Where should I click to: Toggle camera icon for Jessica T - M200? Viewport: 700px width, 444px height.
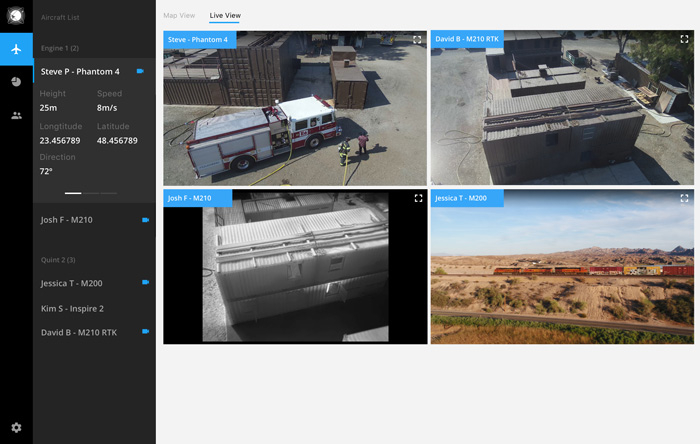point(145,283)
